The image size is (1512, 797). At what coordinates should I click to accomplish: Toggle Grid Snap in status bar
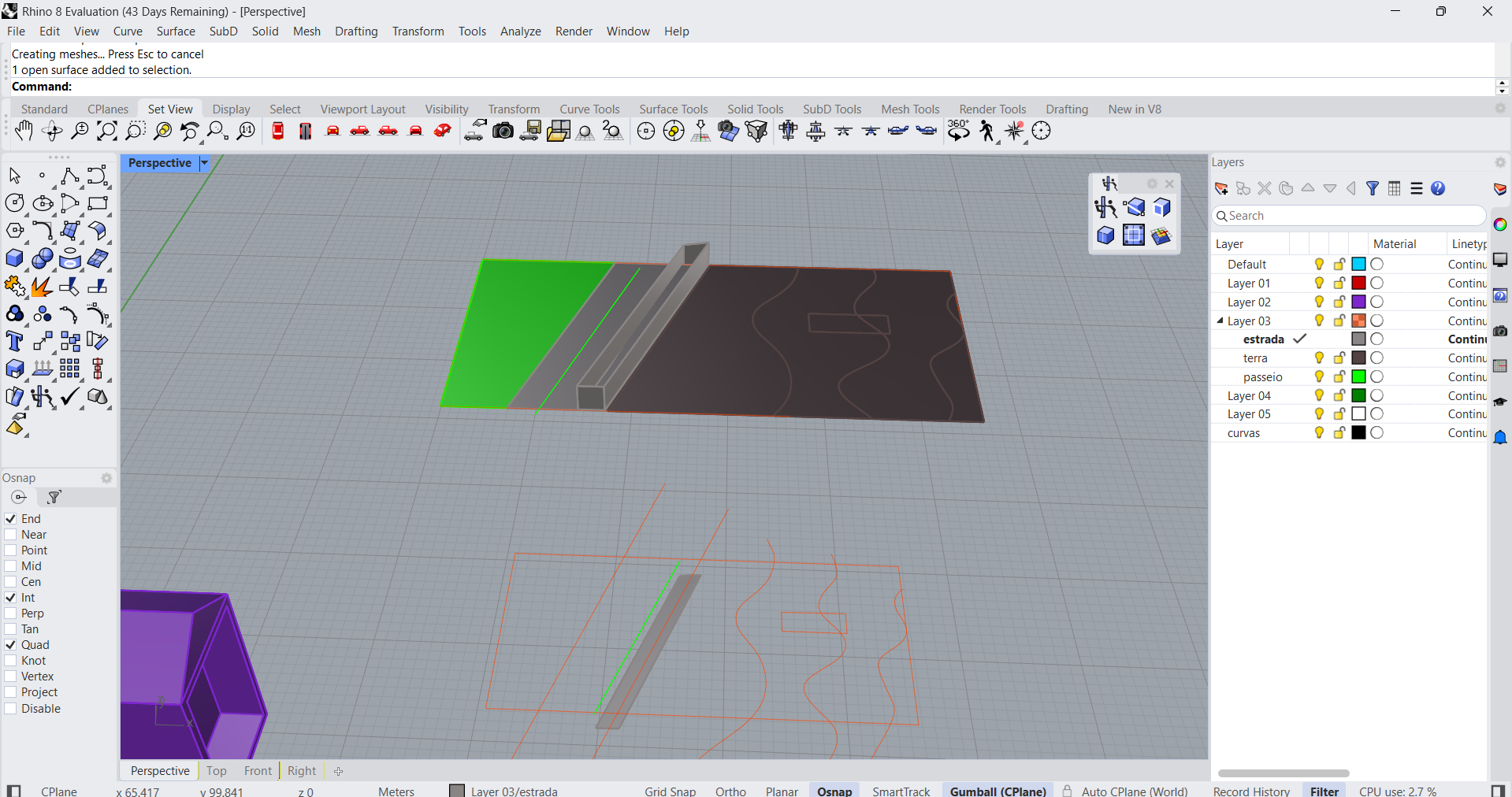click(x=670, y=791)
